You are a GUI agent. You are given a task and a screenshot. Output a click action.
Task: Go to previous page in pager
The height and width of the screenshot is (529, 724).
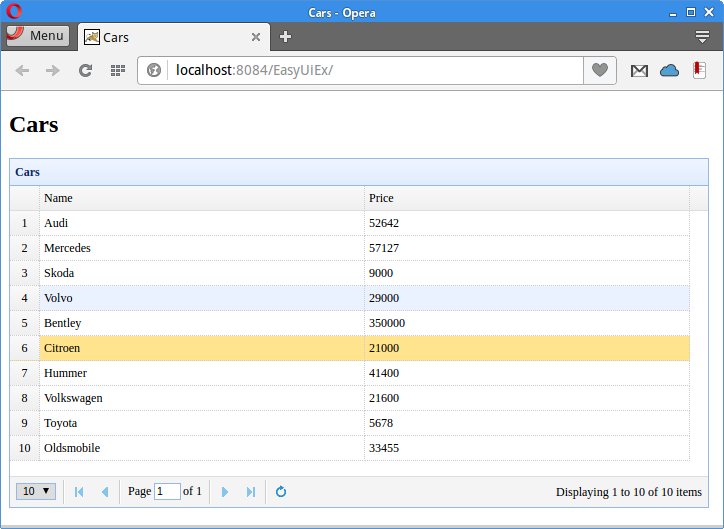click(x=105, y=492)
